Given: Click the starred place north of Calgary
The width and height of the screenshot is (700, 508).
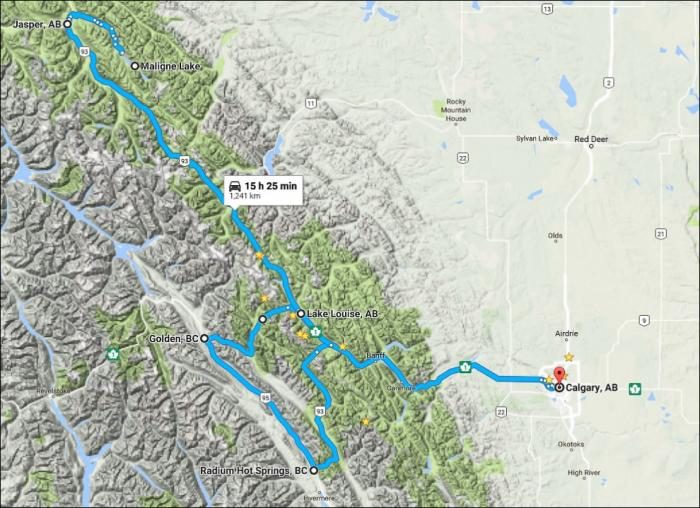Looking at the screenshot, I should tap(569, 357).
